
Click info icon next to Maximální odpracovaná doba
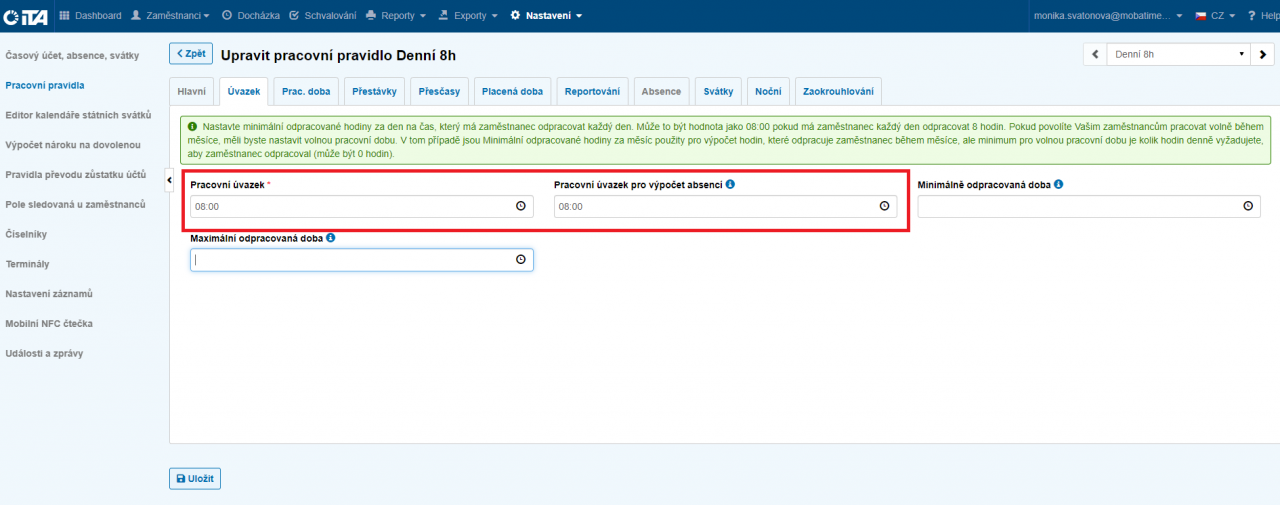[330, 238]
